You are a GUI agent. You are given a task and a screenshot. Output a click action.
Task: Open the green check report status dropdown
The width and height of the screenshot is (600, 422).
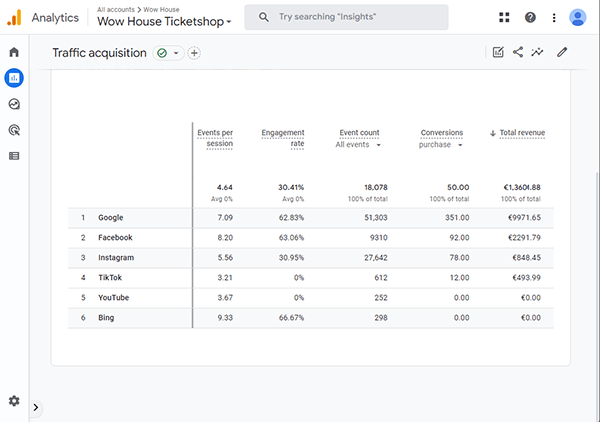pyautogui.click(x=167, y=53)
